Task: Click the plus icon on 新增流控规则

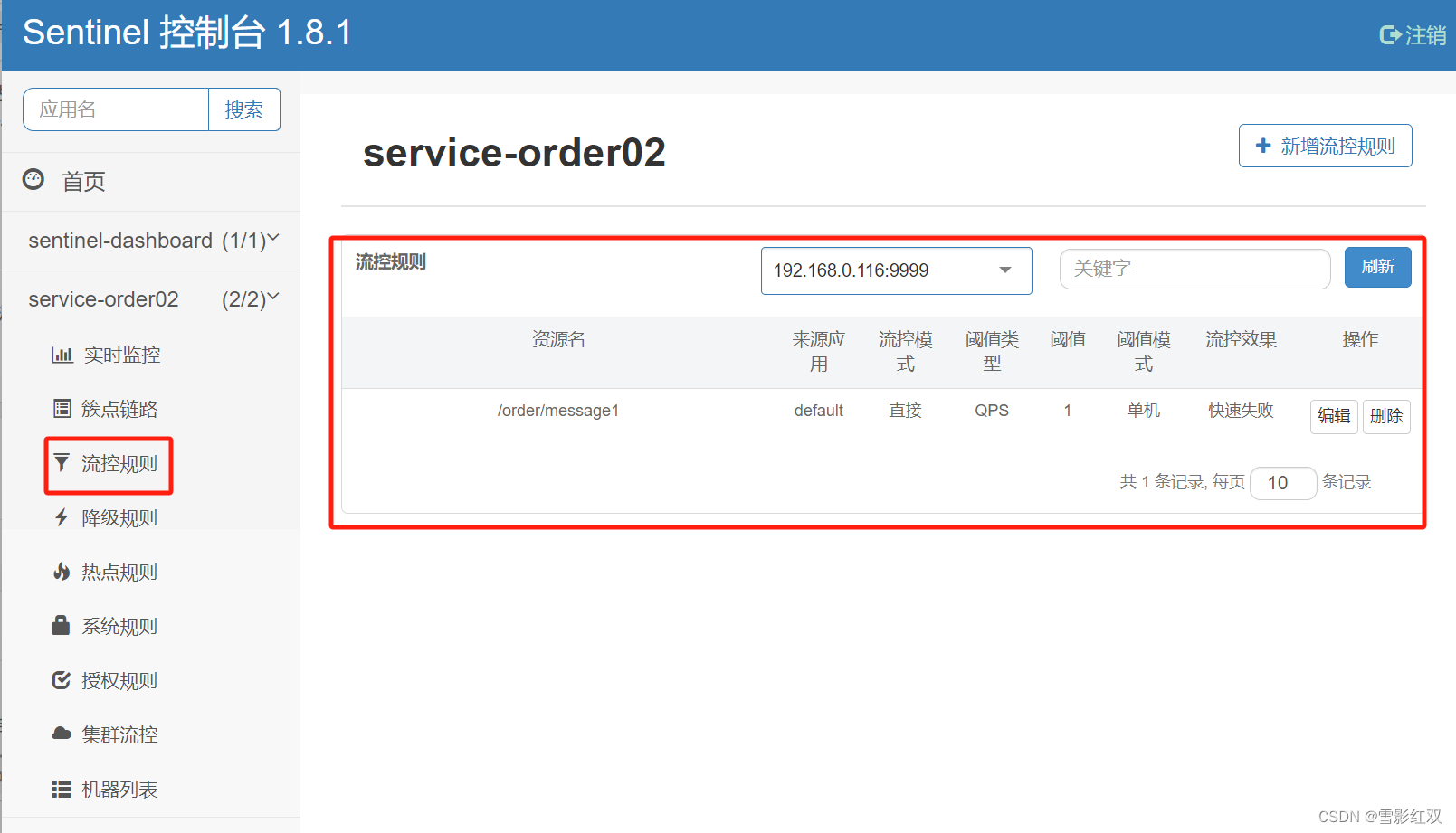Action: pos(1263,146)
